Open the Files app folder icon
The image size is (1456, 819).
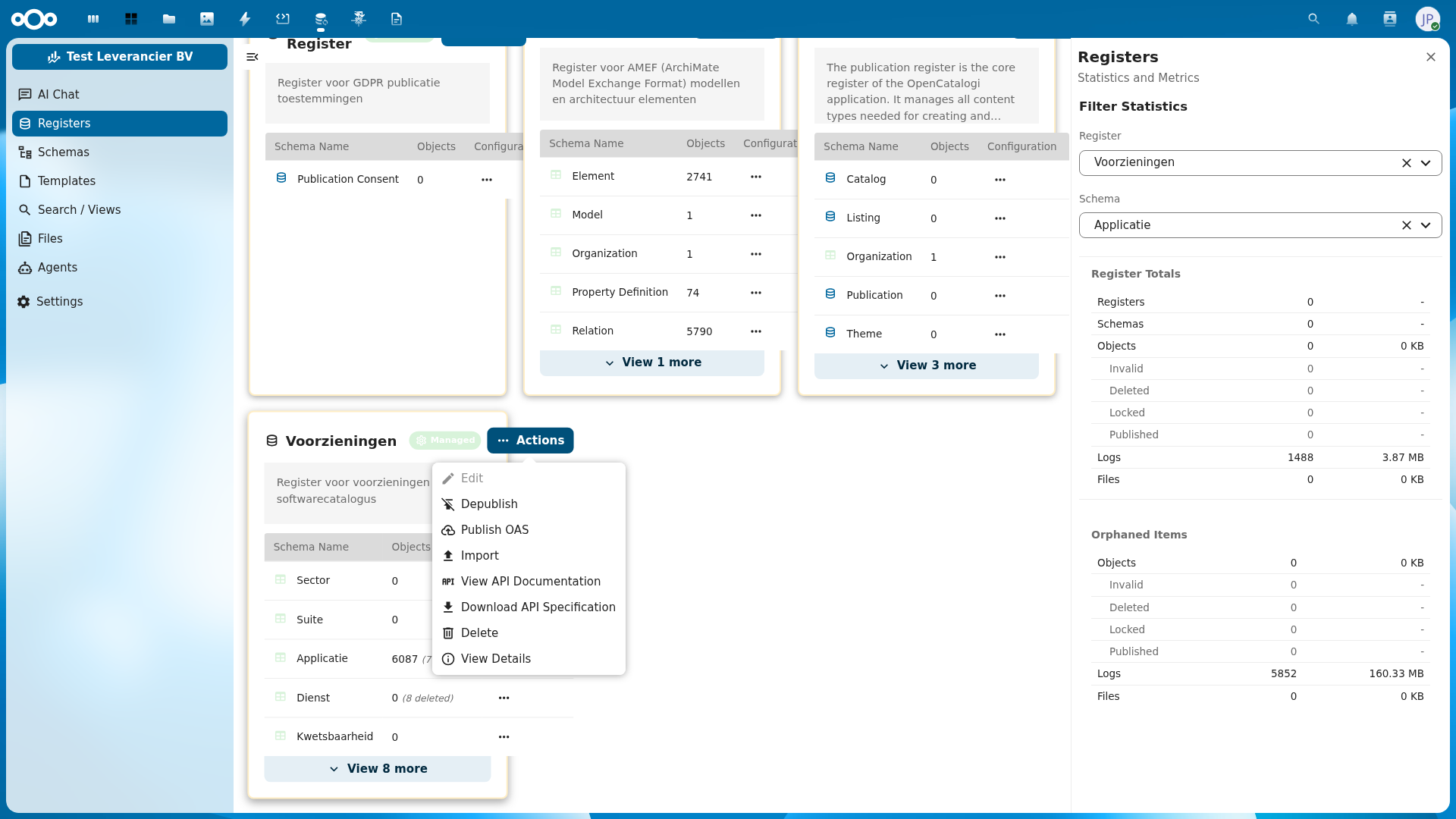click(169, 19)
